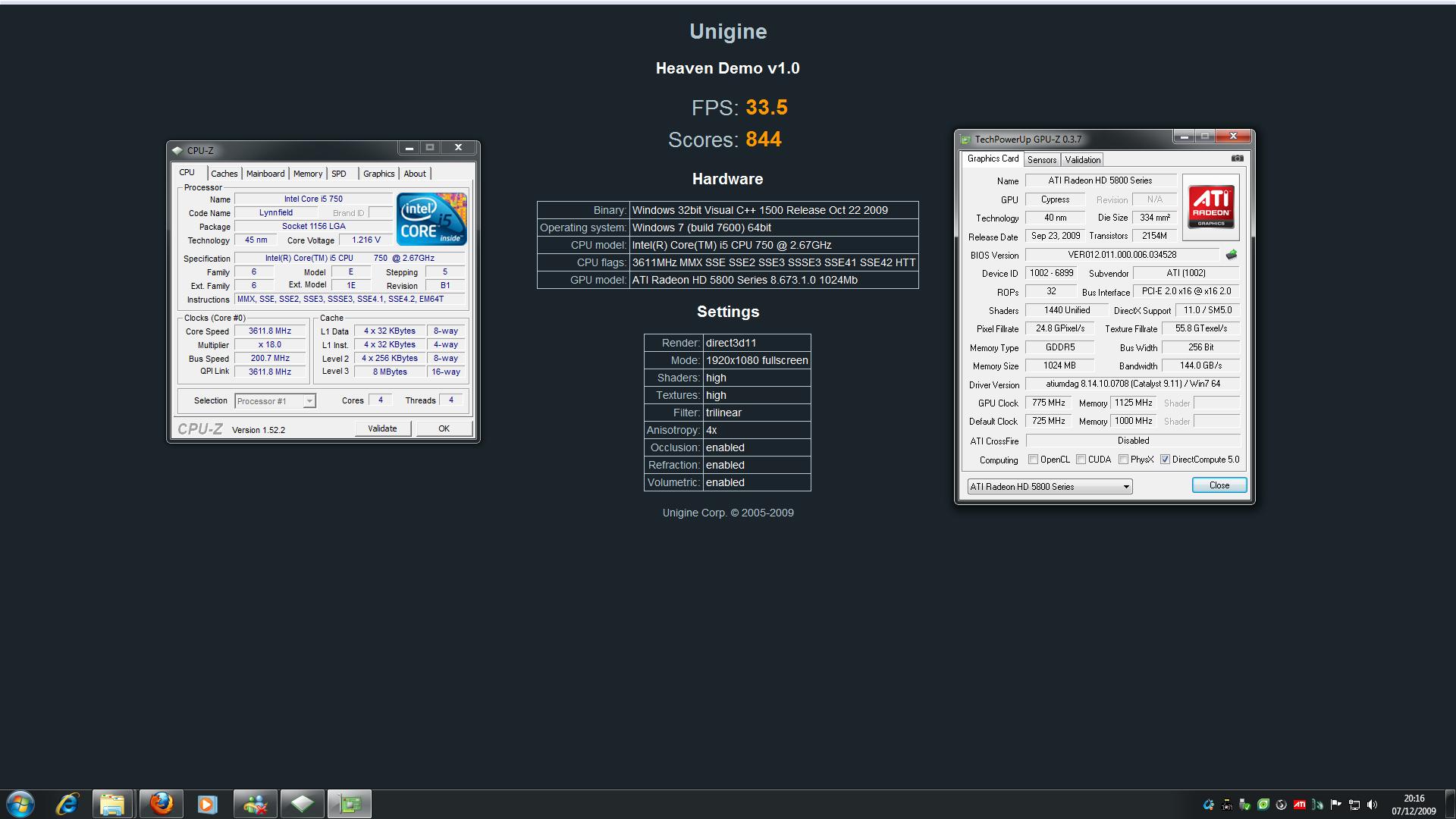Open Windows Live Messenger taskbar icon
Image resolution: width=1456 pixels, height=819 pixels.
pyautogui.click(x=255, y=804)
